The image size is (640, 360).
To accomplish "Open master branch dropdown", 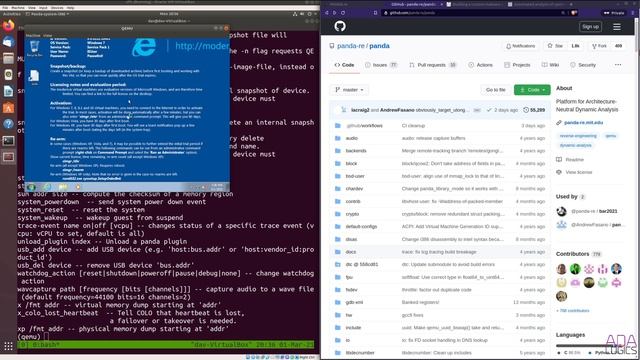I will (349, 90).
